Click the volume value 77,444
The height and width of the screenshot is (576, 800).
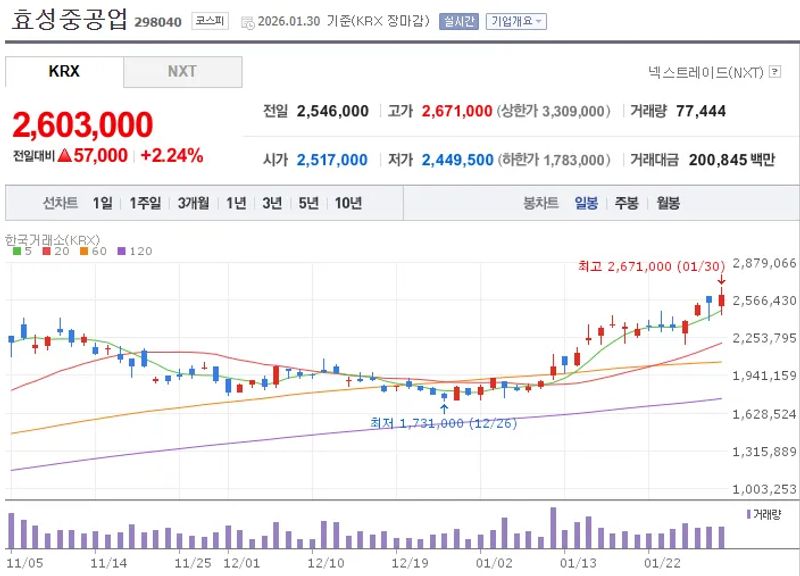tap(701, 111)
